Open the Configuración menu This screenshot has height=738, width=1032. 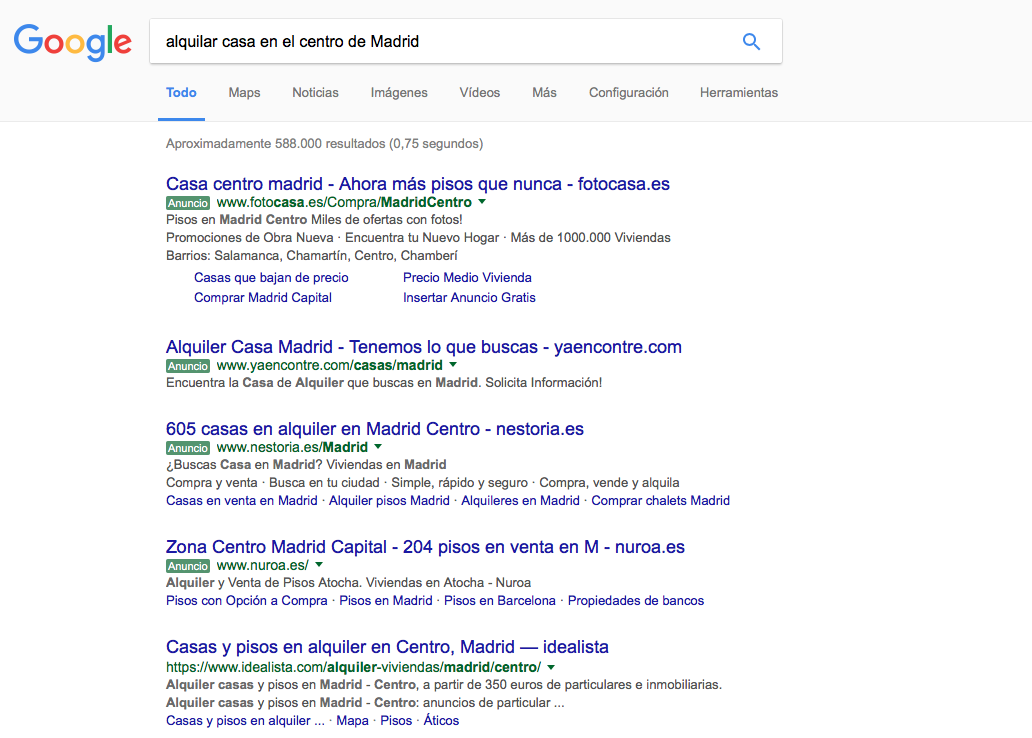(629, 93)
